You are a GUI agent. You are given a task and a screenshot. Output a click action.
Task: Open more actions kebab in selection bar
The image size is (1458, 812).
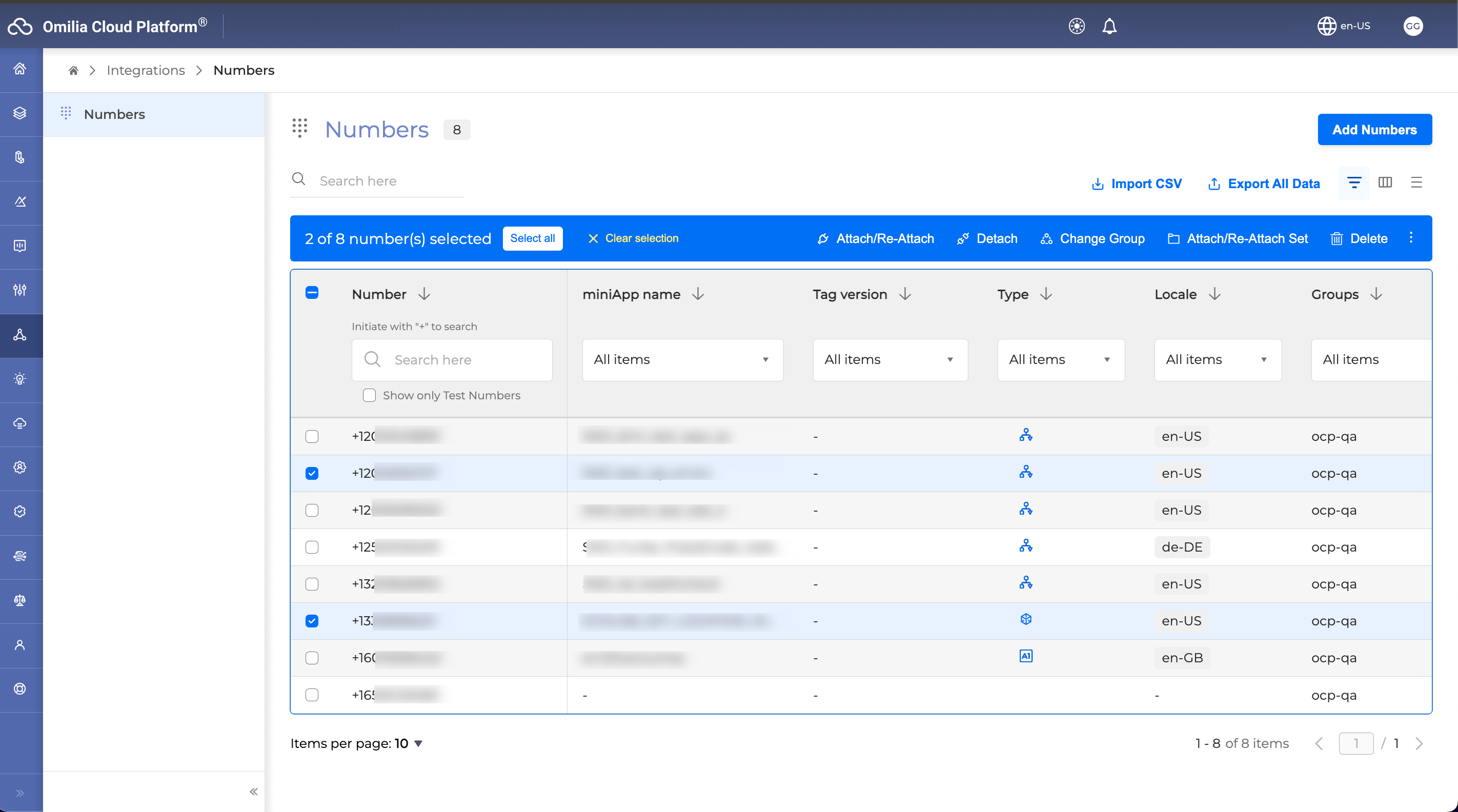(1410, 238)
